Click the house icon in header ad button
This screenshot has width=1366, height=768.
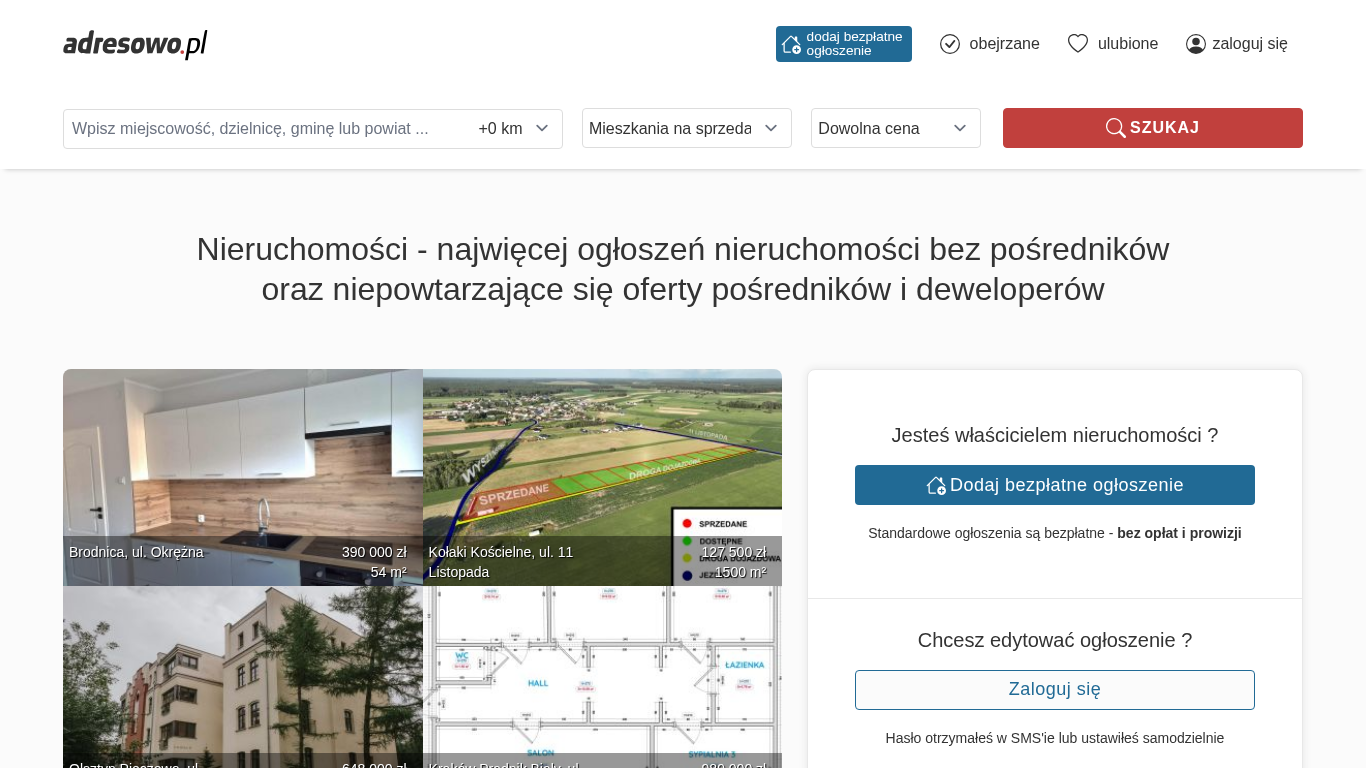[x=791, y=44]
